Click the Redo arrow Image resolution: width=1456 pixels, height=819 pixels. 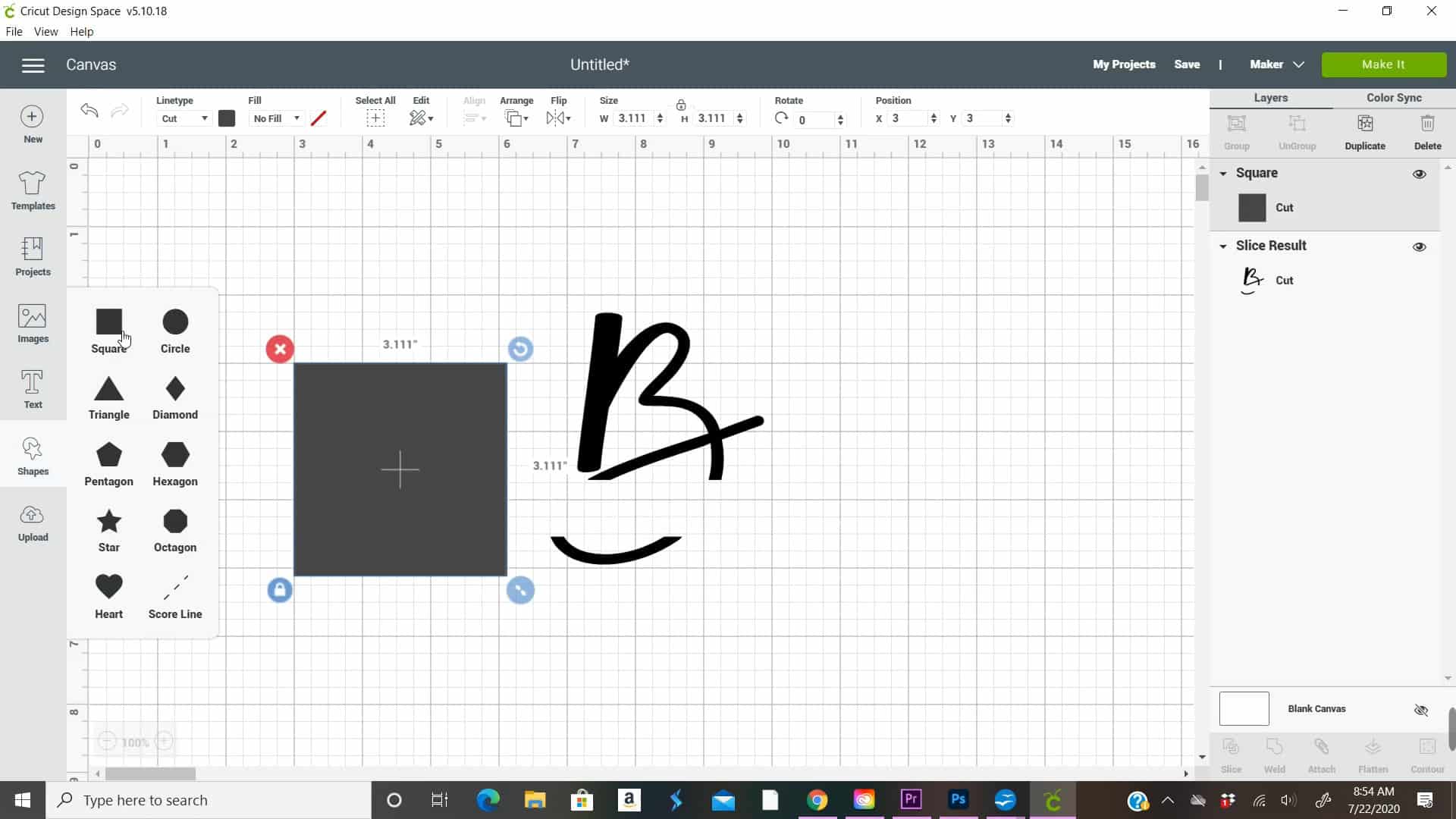coord(120,111)
